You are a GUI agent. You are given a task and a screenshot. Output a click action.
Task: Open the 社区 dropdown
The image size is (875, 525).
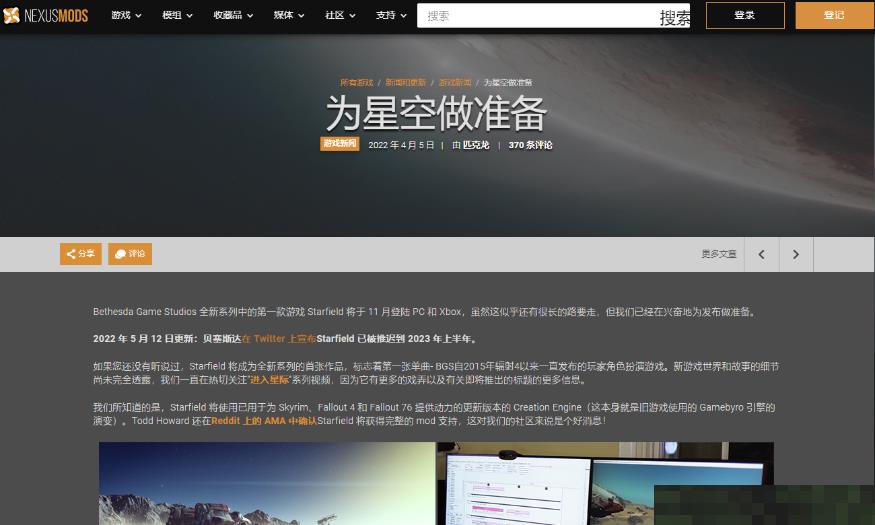pyautogui.click(x=340, y=16)
